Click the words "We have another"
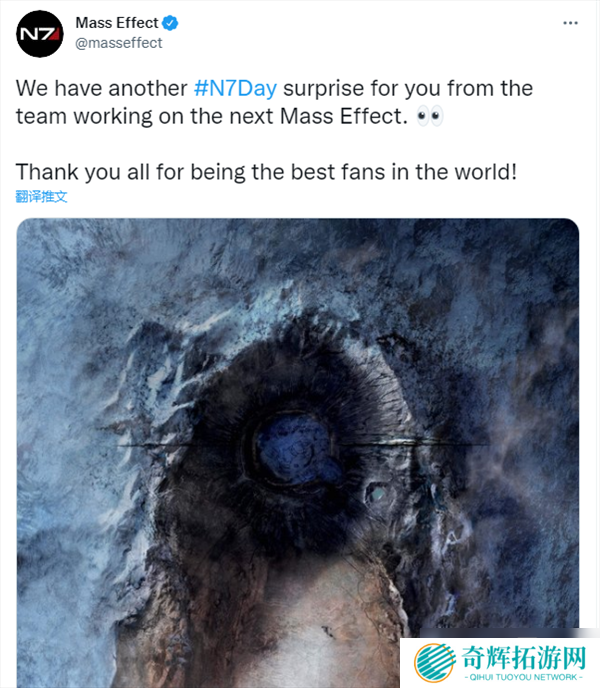This screenshot has height=688, width=600. tap(100, 88)
